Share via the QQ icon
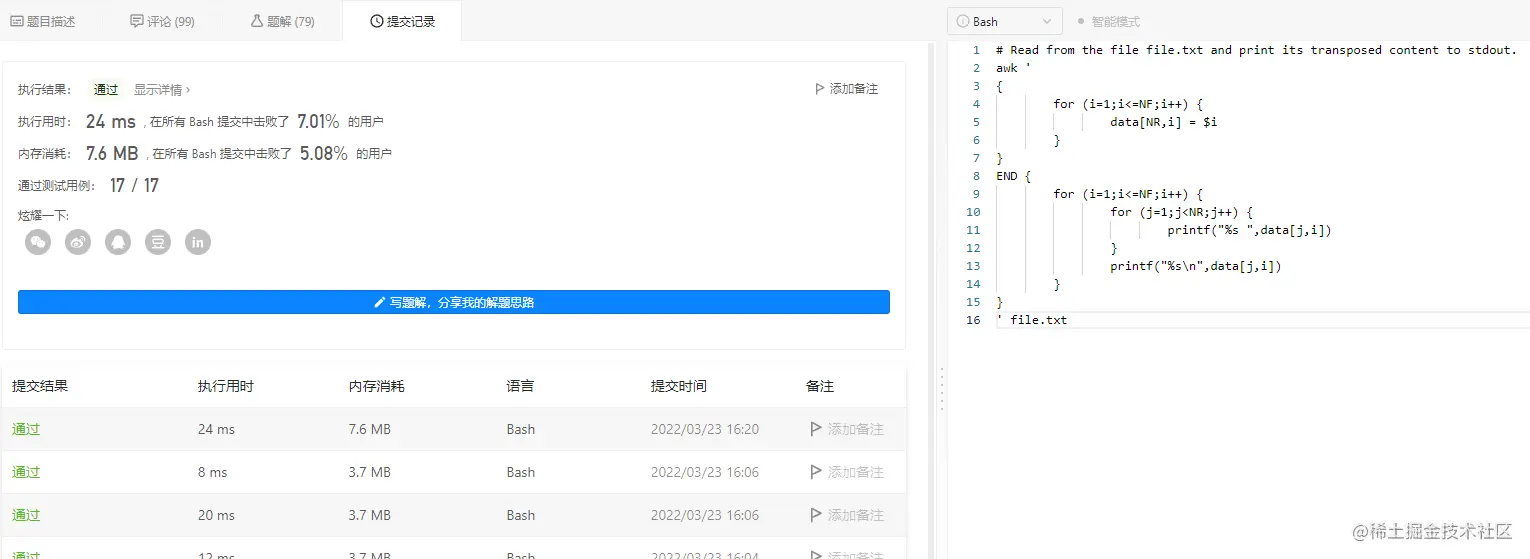1530x559 pixels. pos(118,242)
